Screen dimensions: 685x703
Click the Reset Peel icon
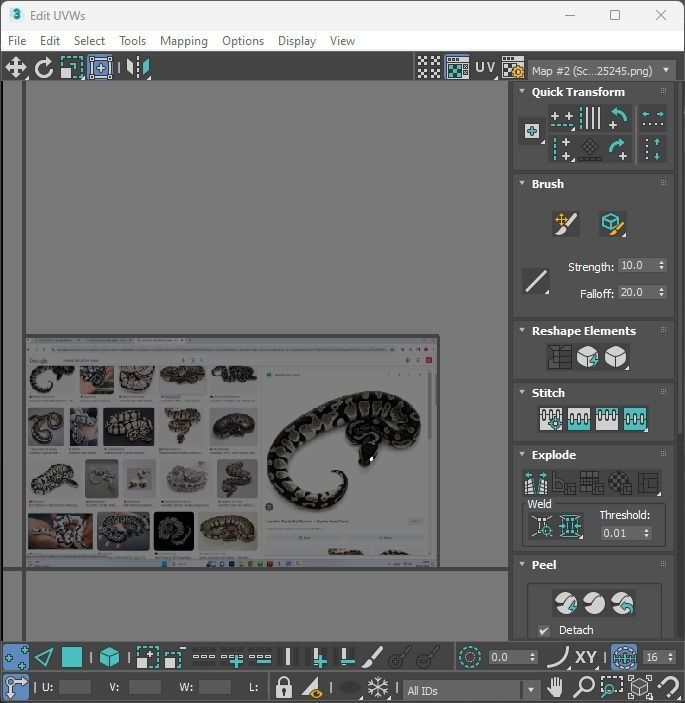click(x=622, y=603)
